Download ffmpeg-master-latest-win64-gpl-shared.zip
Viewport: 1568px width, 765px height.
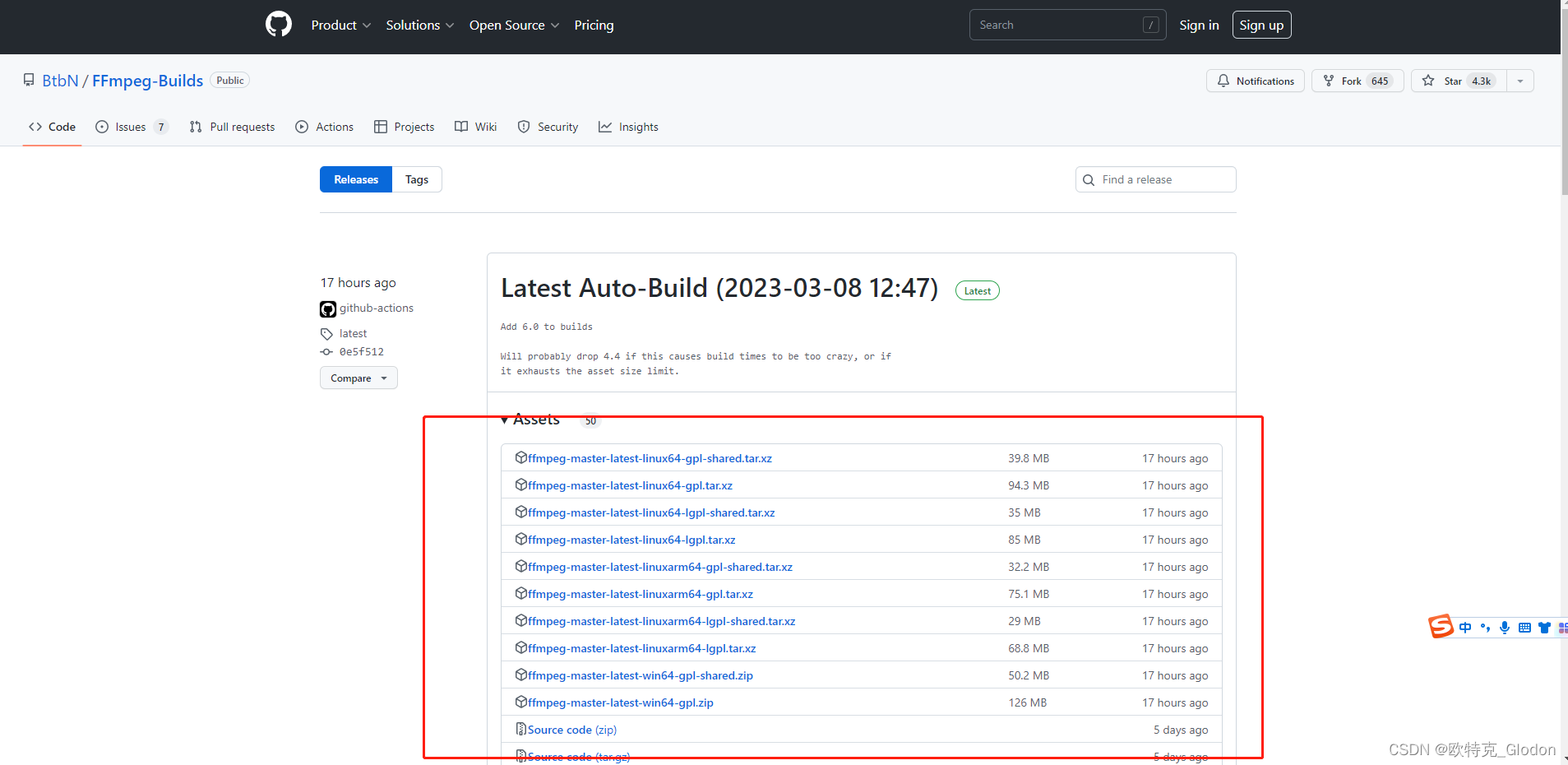point(641,675)
